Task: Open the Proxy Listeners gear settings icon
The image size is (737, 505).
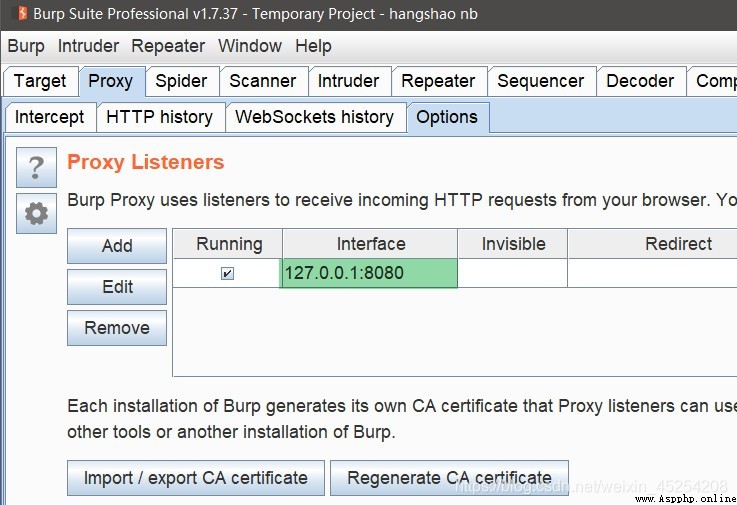Action: (x=36, y=213)
